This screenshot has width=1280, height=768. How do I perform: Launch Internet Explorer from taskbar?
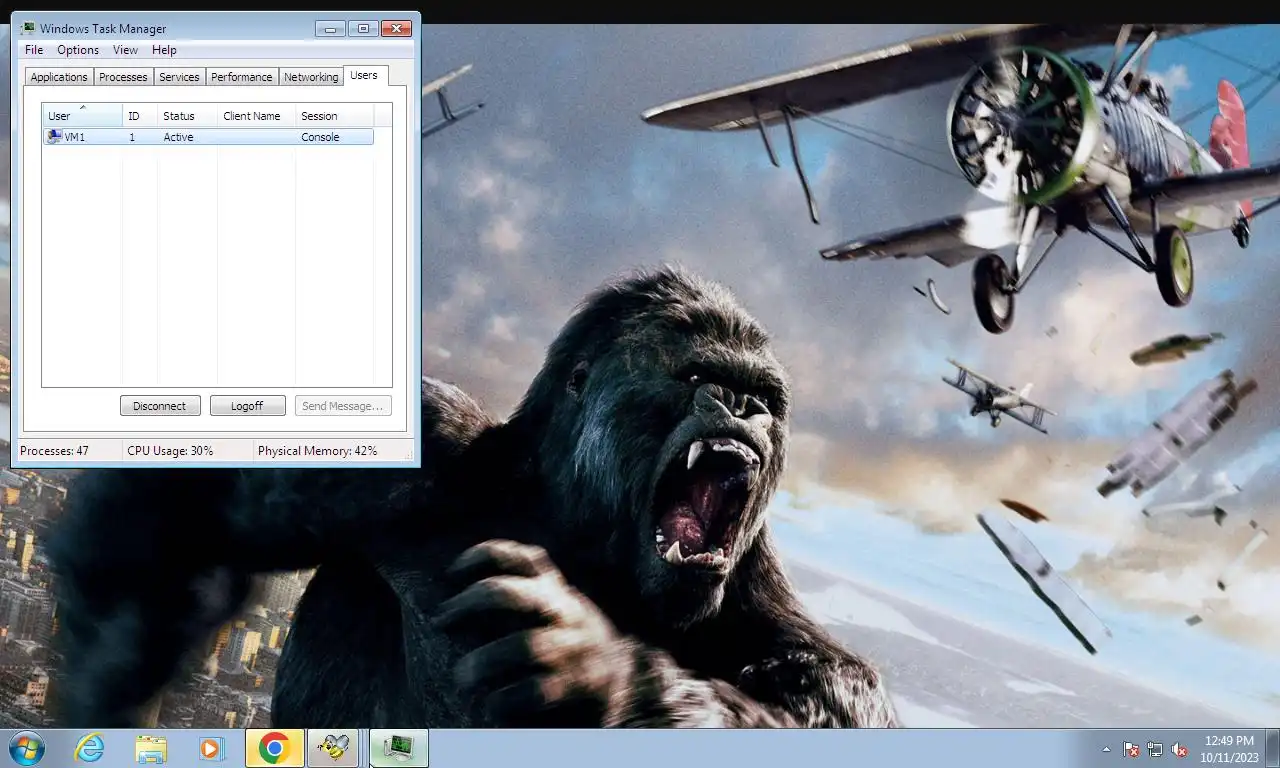(89, 748)
